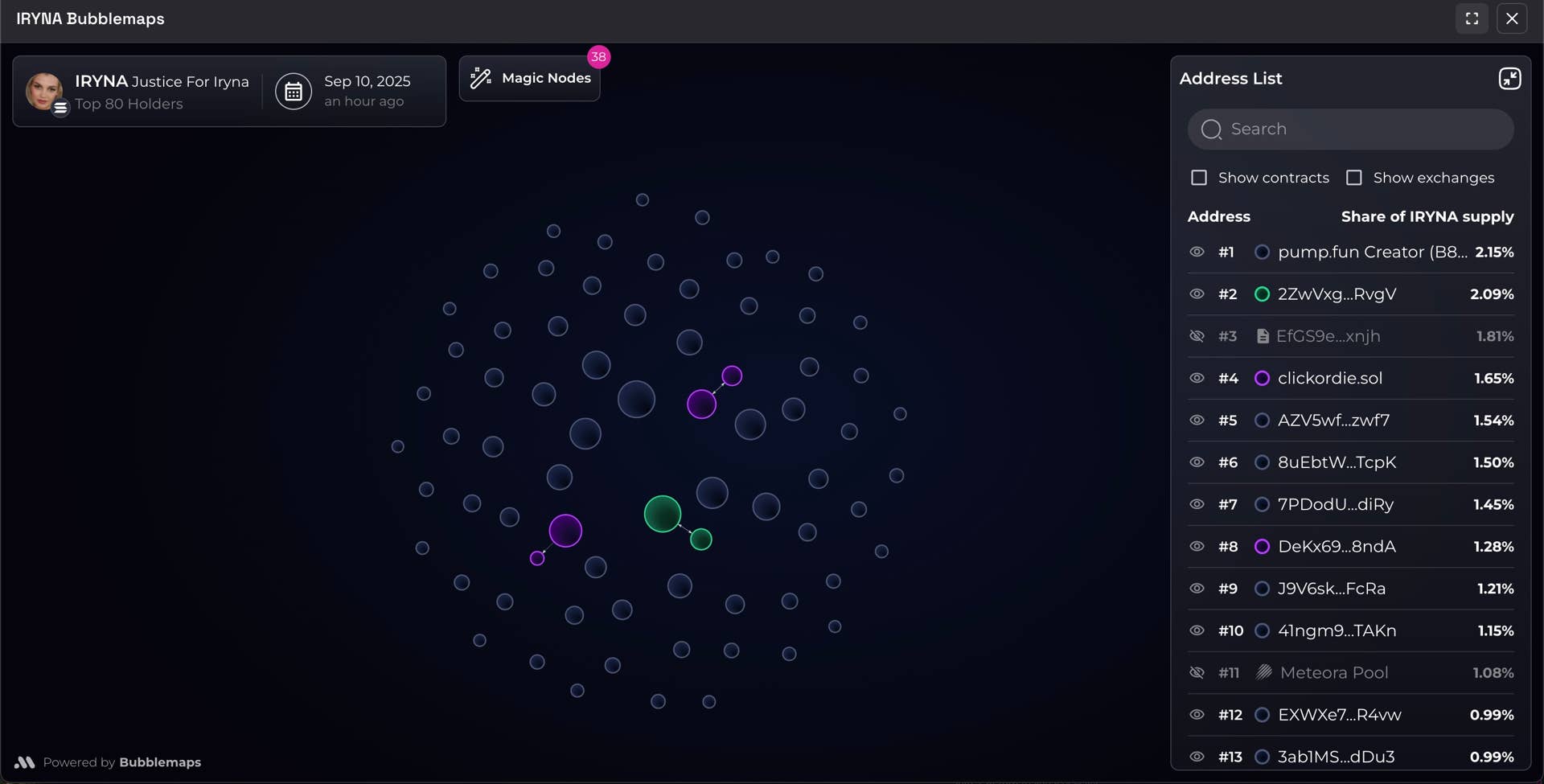Open the Powered by Bubblemaps link
Image resolution: width=1544 pixels, height=784 pixels.
pos(122,762)
